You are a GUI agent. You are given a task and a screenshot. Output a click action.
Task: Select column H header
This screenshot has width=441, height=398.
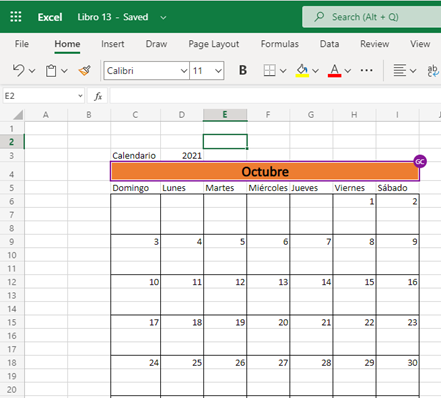tap(354, 115)
